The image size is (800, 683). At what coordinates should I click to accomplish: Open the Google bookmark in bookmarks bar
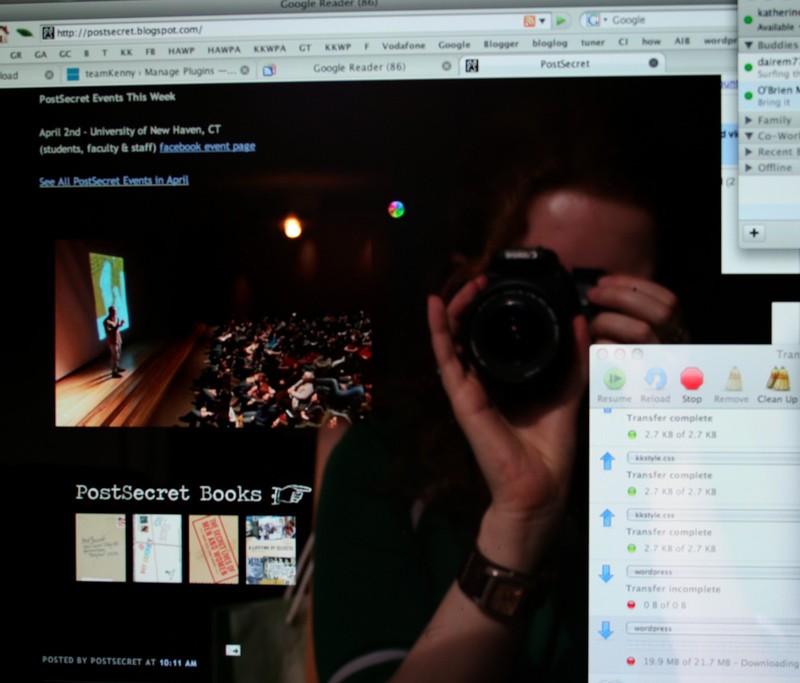(454, 45)
